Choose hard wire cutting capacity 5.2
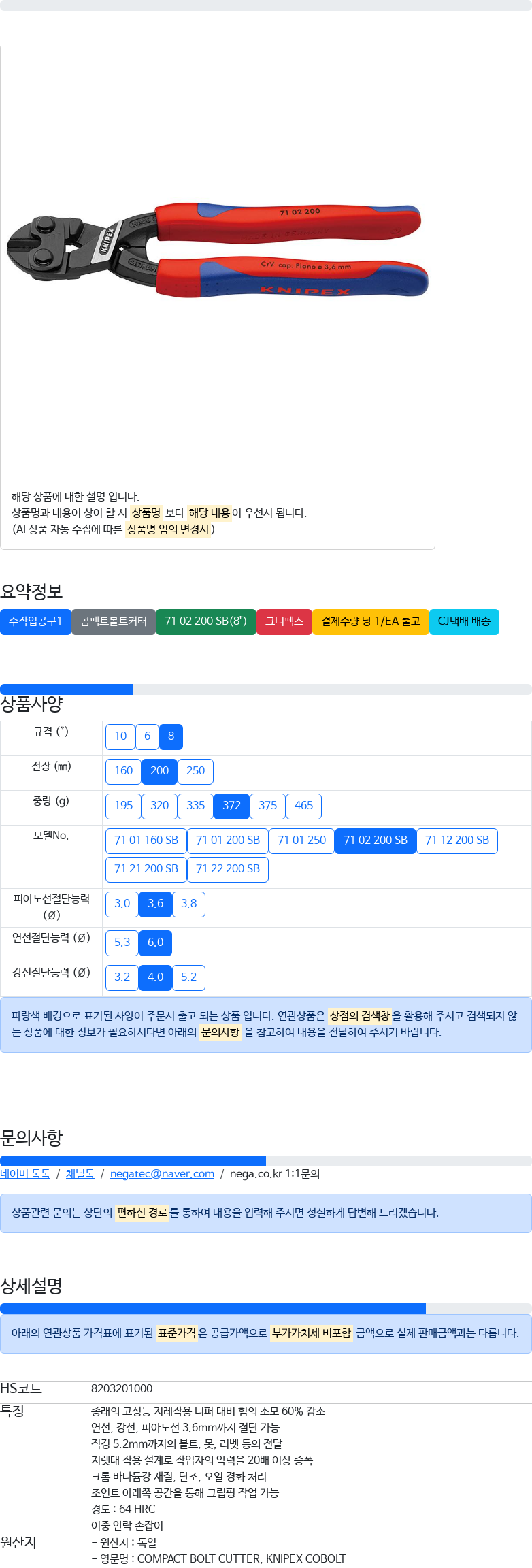Screen dimensions: 532x1568 click(189, 977)
